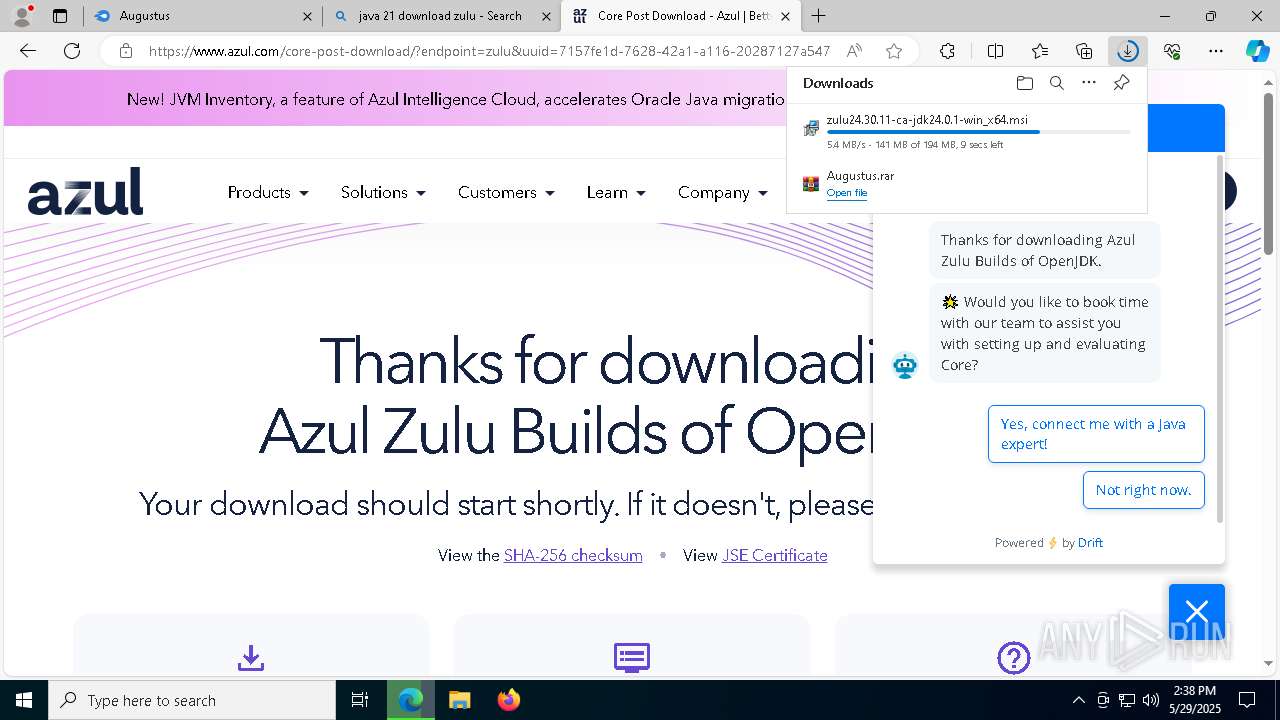Screen dimensions: 1280x720
Task: Open the SHA-256 checksum link
Action: [x=573, y=555]
